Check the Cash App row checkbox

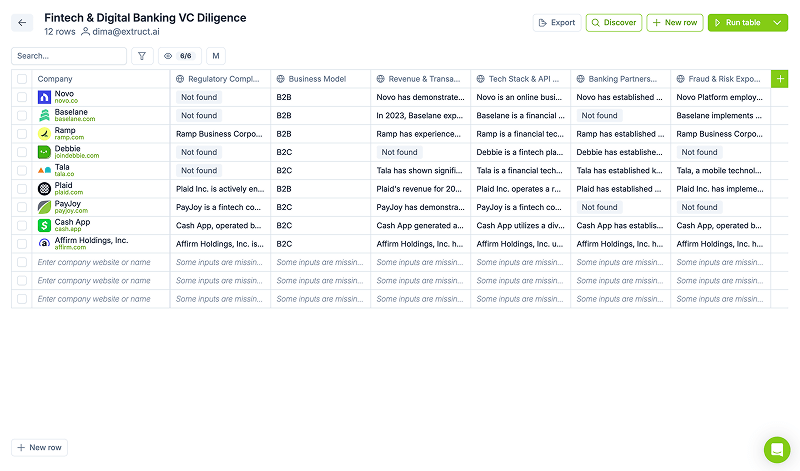(22, 226)
